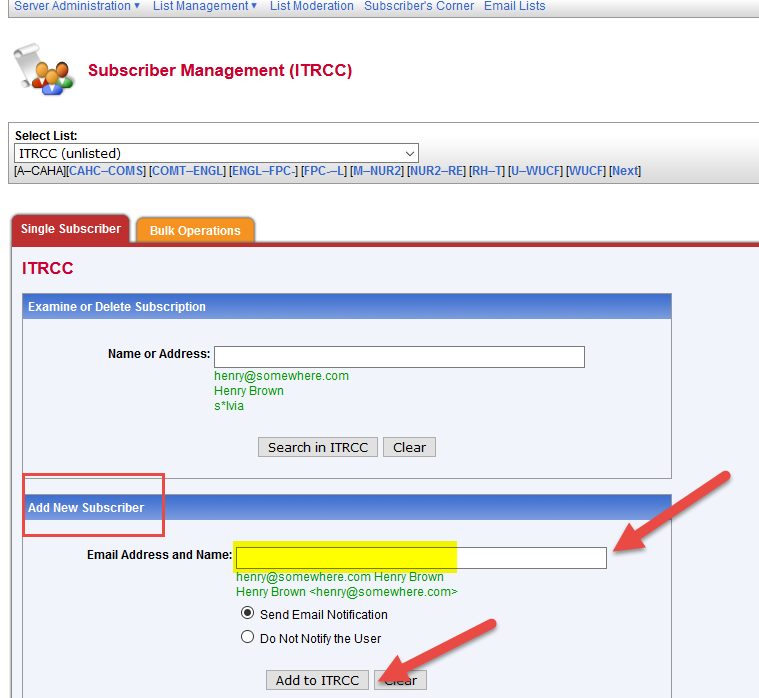Click example text s*lvia

tap(229, 406)
